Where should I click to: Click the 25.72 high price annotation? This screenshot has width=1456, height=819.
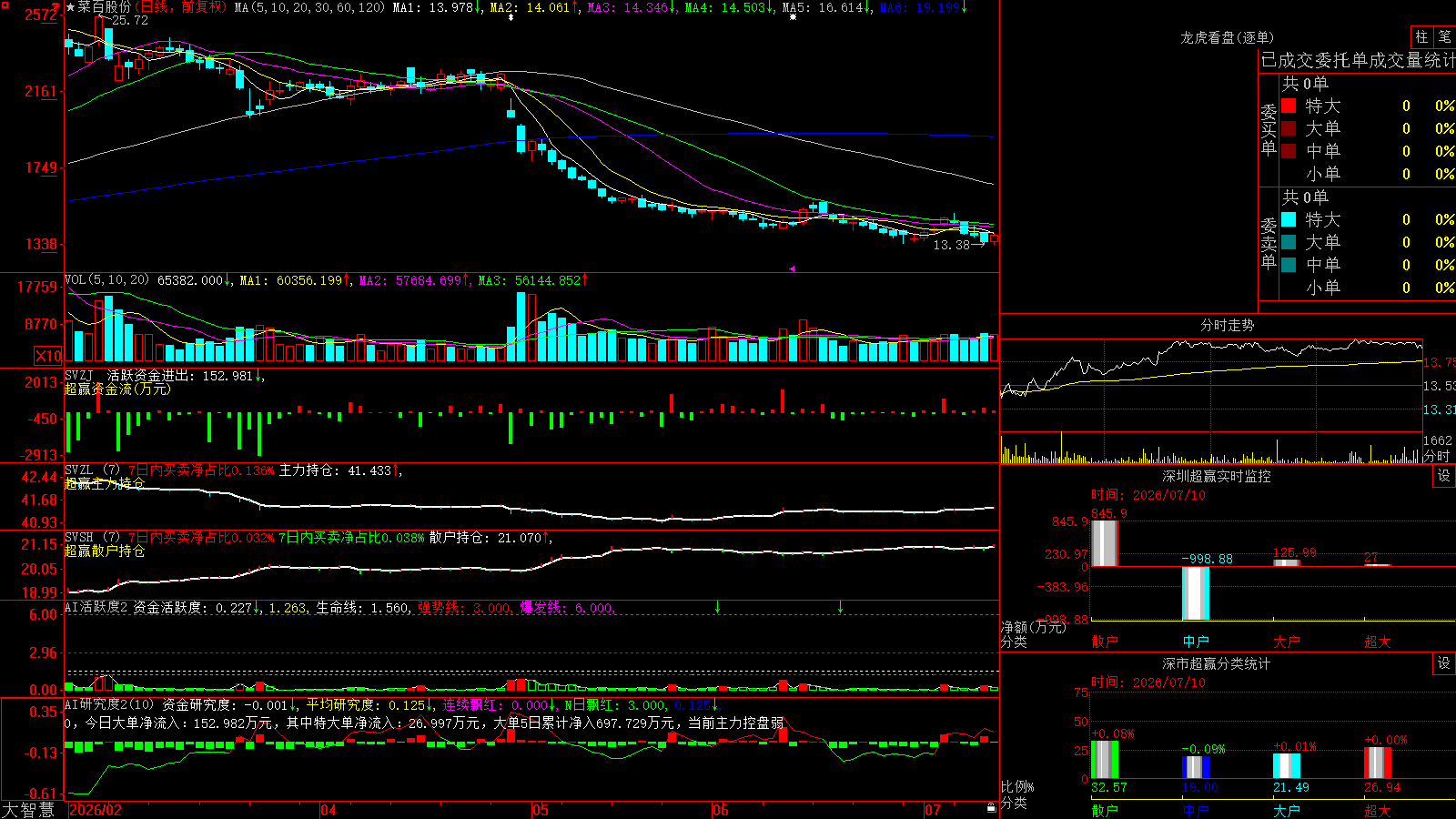tap(130, 20)
